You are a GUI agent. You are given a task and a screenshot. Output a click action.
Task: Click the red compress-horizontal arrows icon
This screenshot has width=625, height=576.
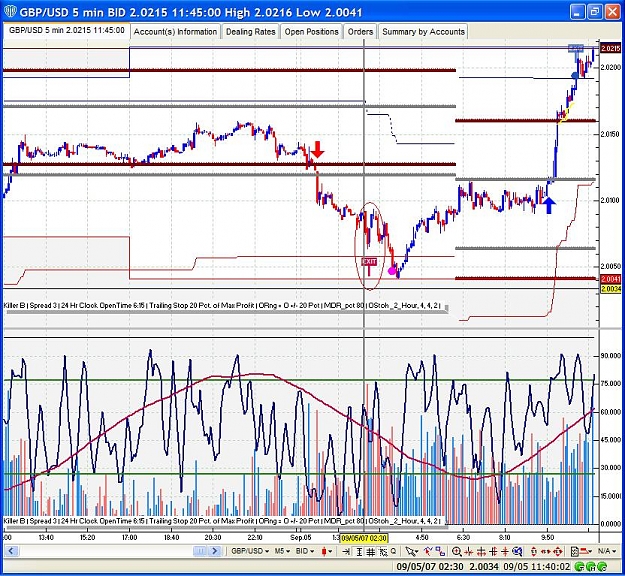(x=469, y=551)
